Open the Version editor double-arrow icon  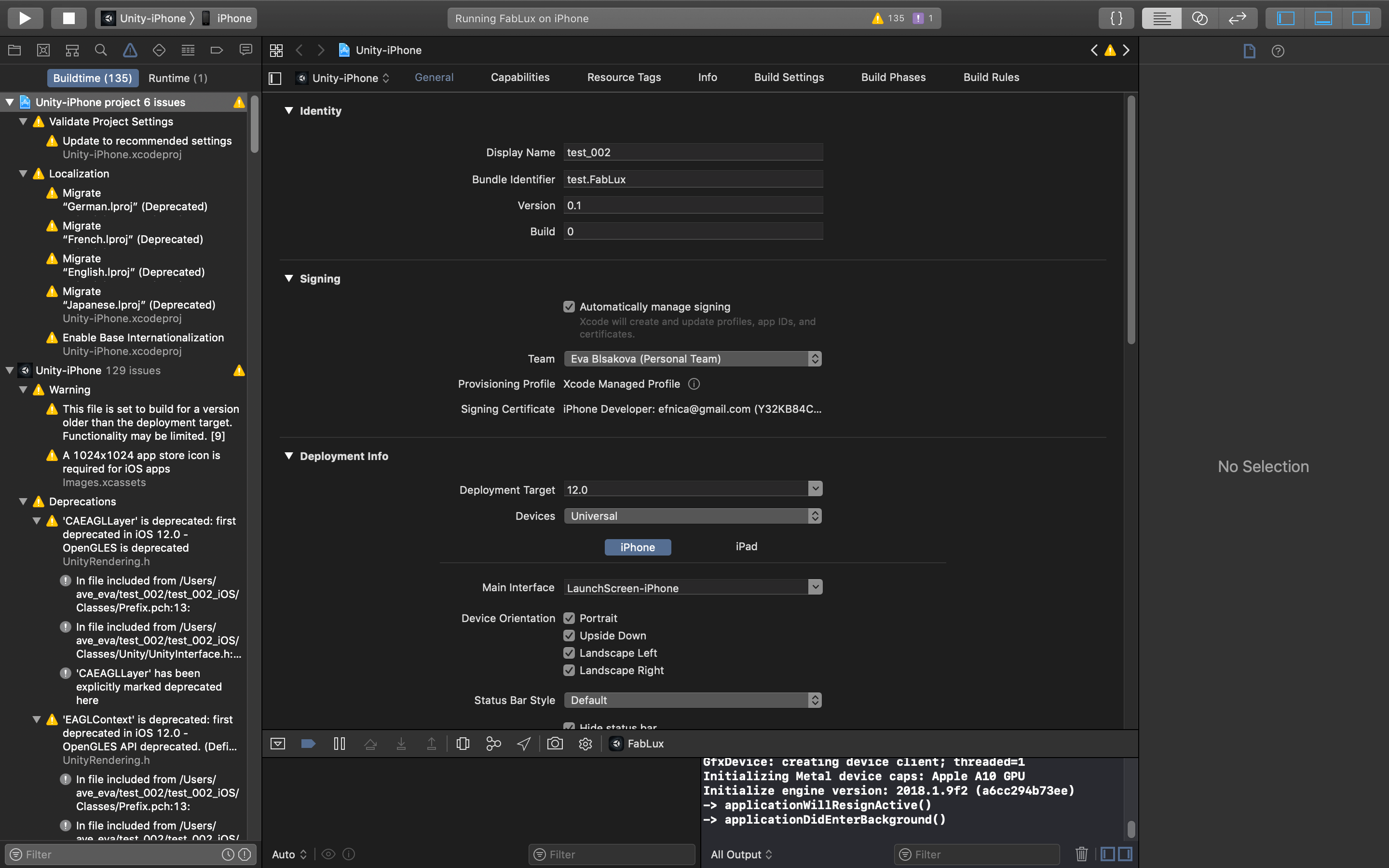(1237, 18)
